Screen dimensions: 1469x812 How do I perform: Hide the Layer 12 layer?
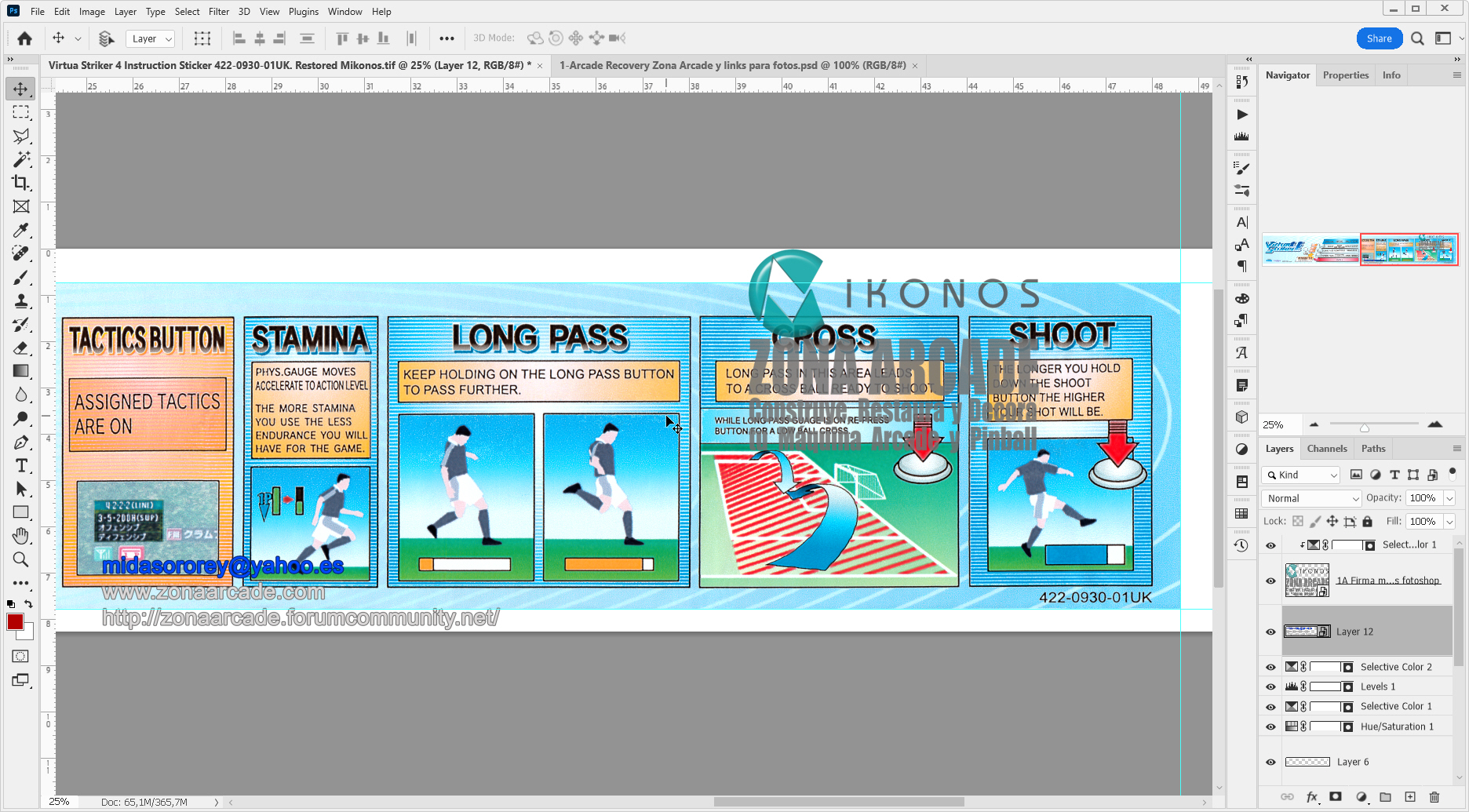[x=1270, y=632]
